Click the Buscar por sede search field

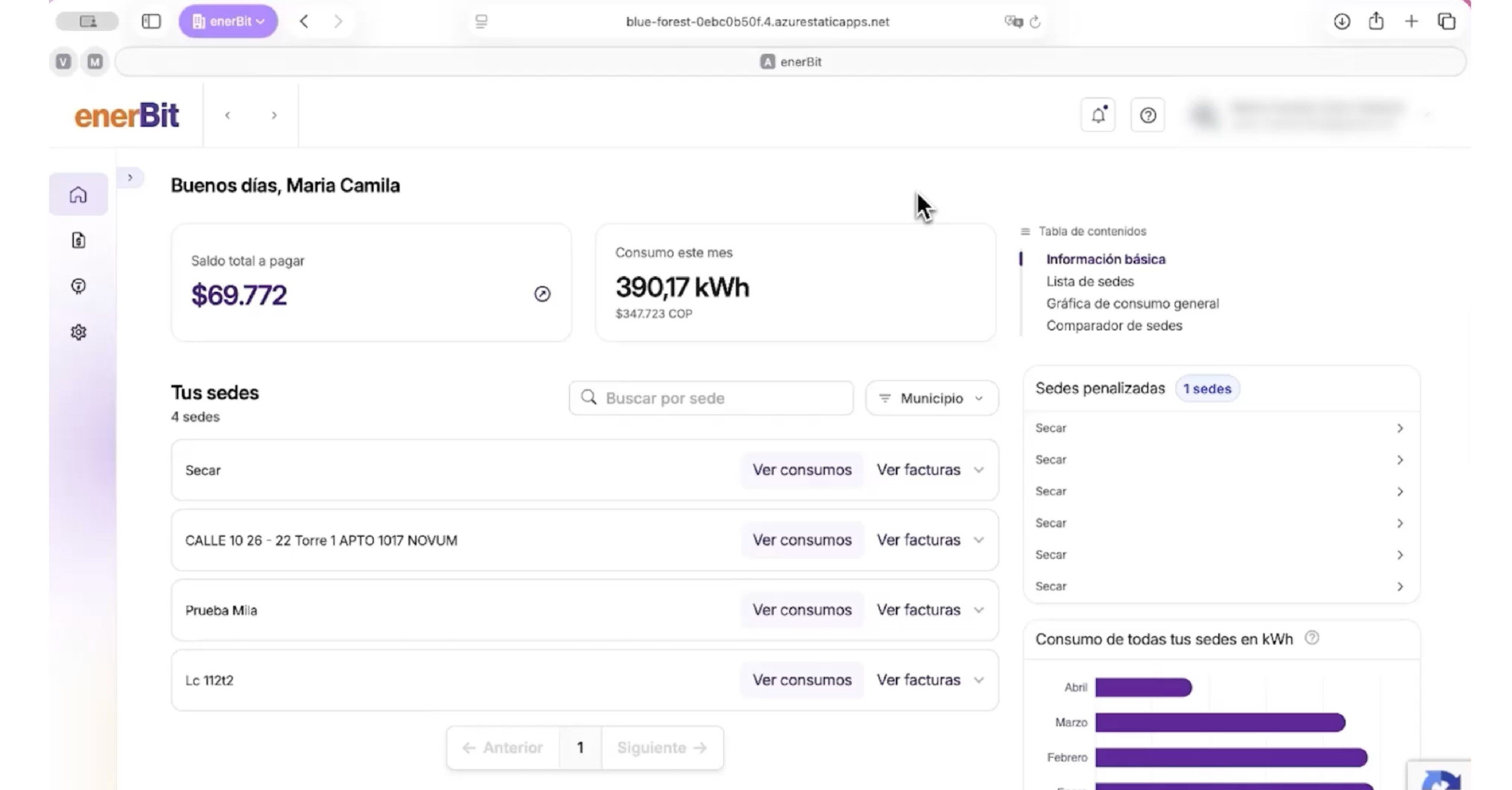click(x=711, y=398)
